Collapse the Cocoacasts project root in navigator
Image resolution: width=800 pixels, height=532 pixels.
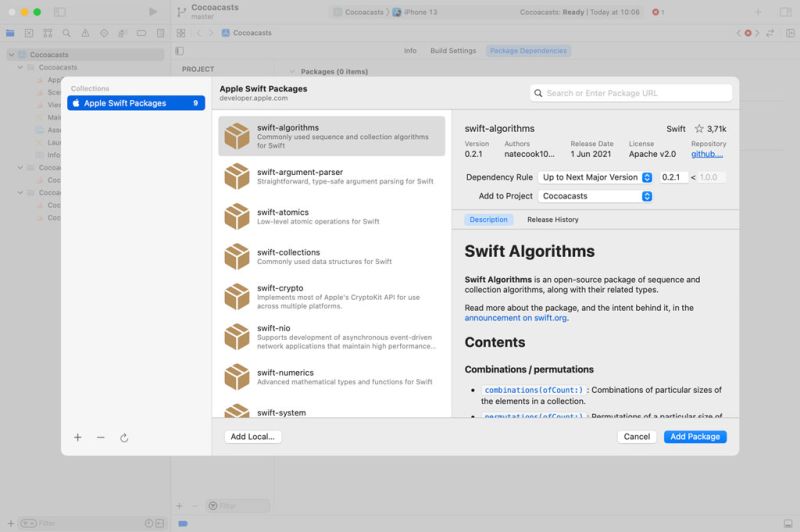(11, 55)
